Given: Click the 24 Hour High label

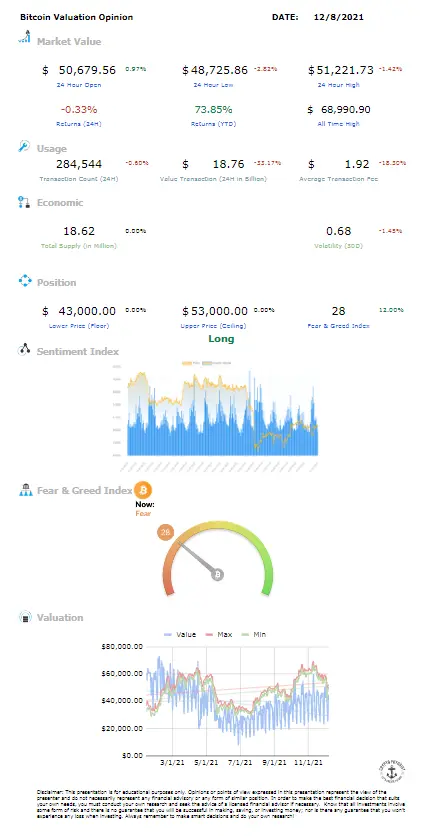Looking at the screenshot, I should point(338,85).
